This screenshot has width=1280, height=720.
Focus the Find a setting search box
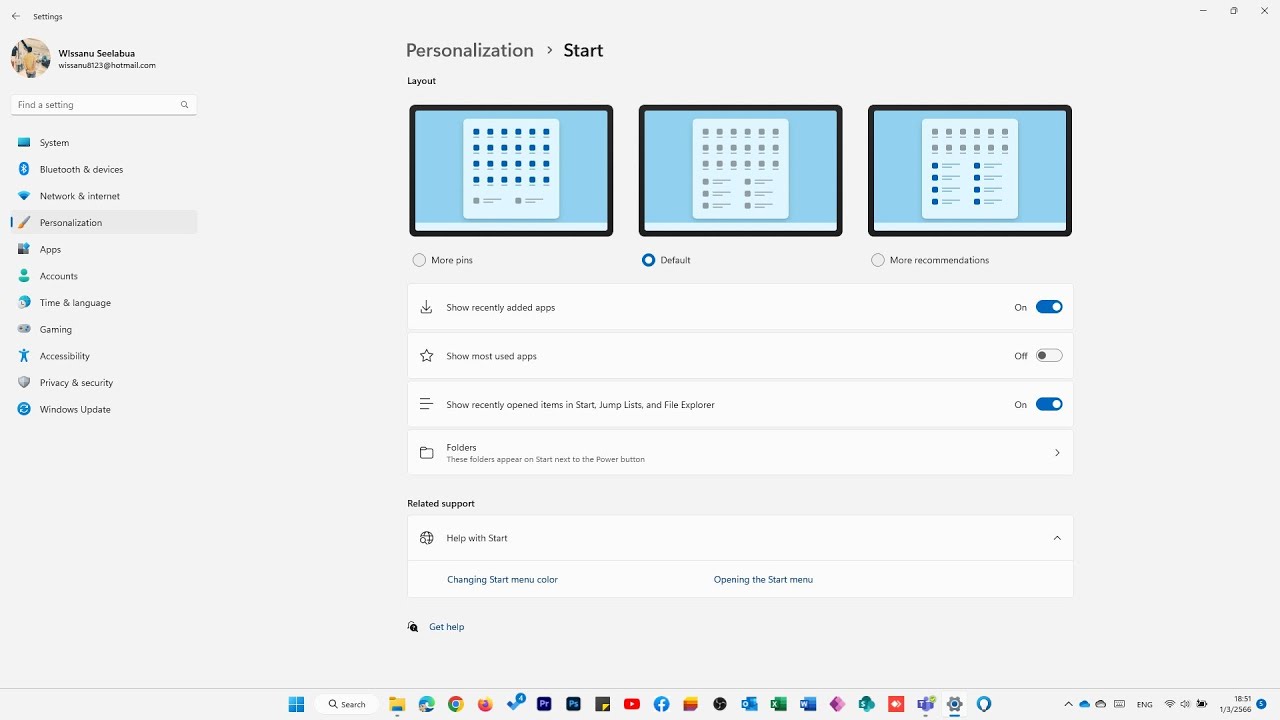(104, 105)
